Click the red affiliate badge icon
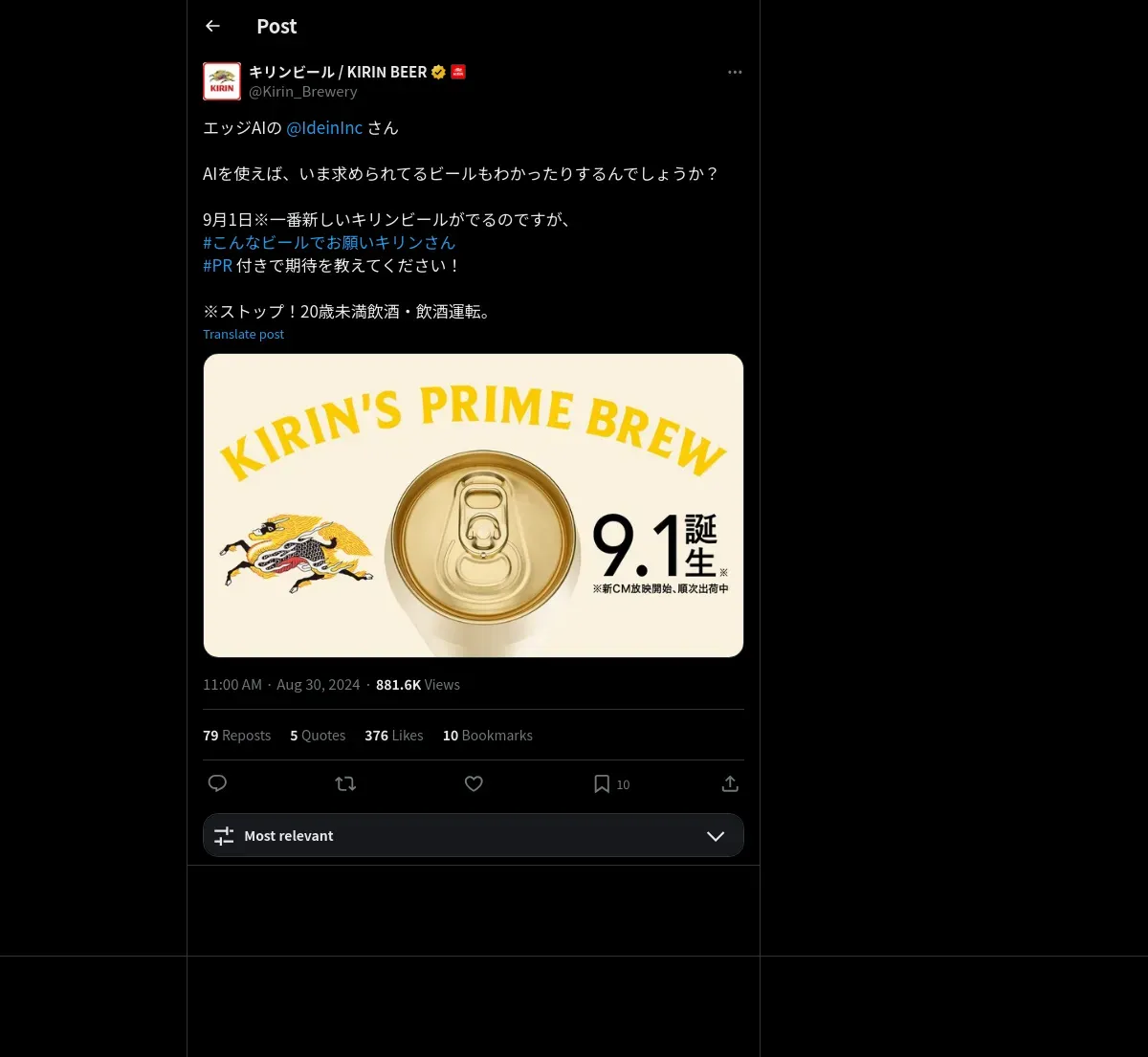The width and height of the screenshot is (1148, 1057). tap(458, 72)
